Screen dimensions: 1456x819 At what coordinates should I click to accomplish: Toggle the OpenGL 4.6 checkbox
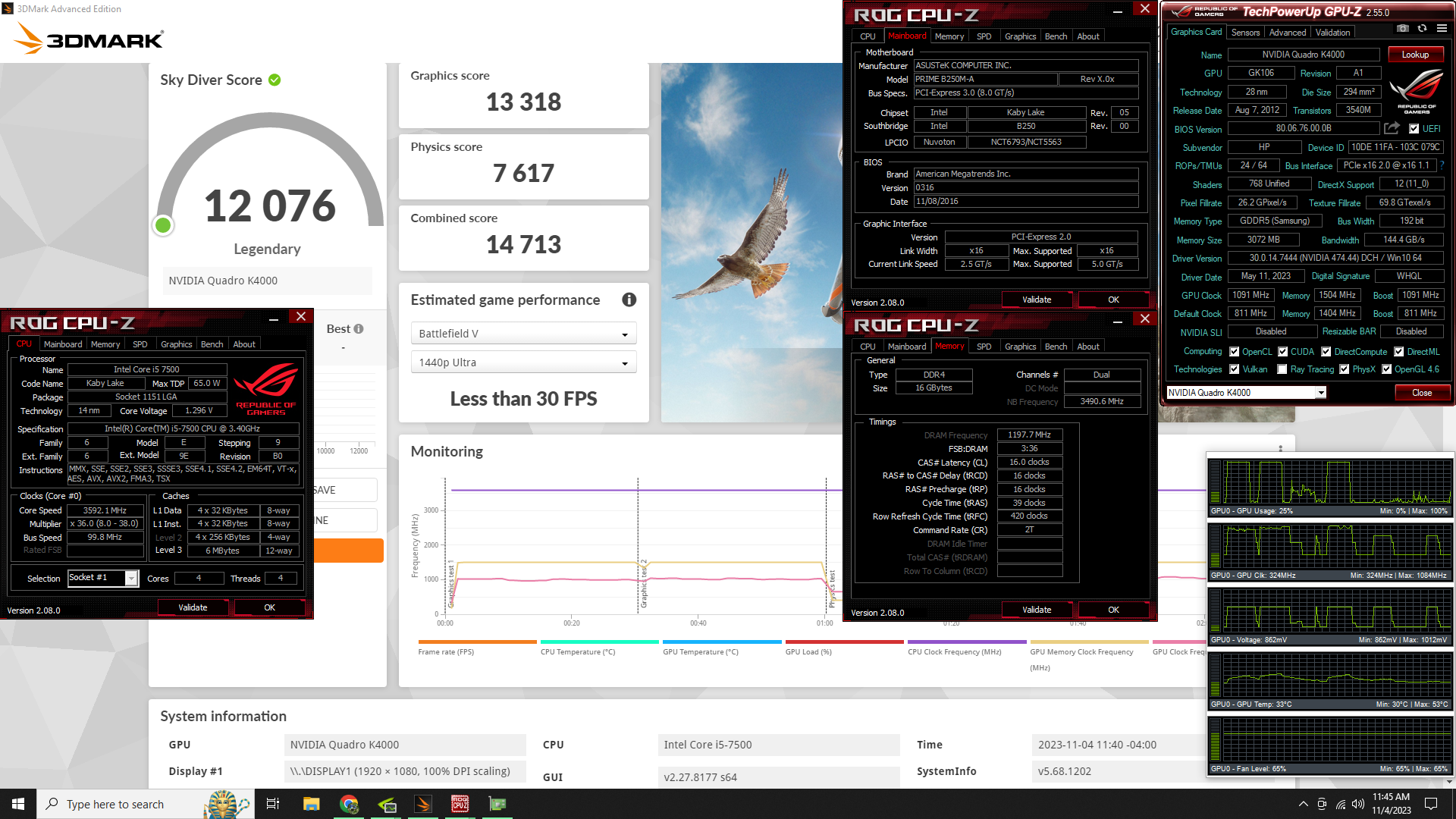1387,369
